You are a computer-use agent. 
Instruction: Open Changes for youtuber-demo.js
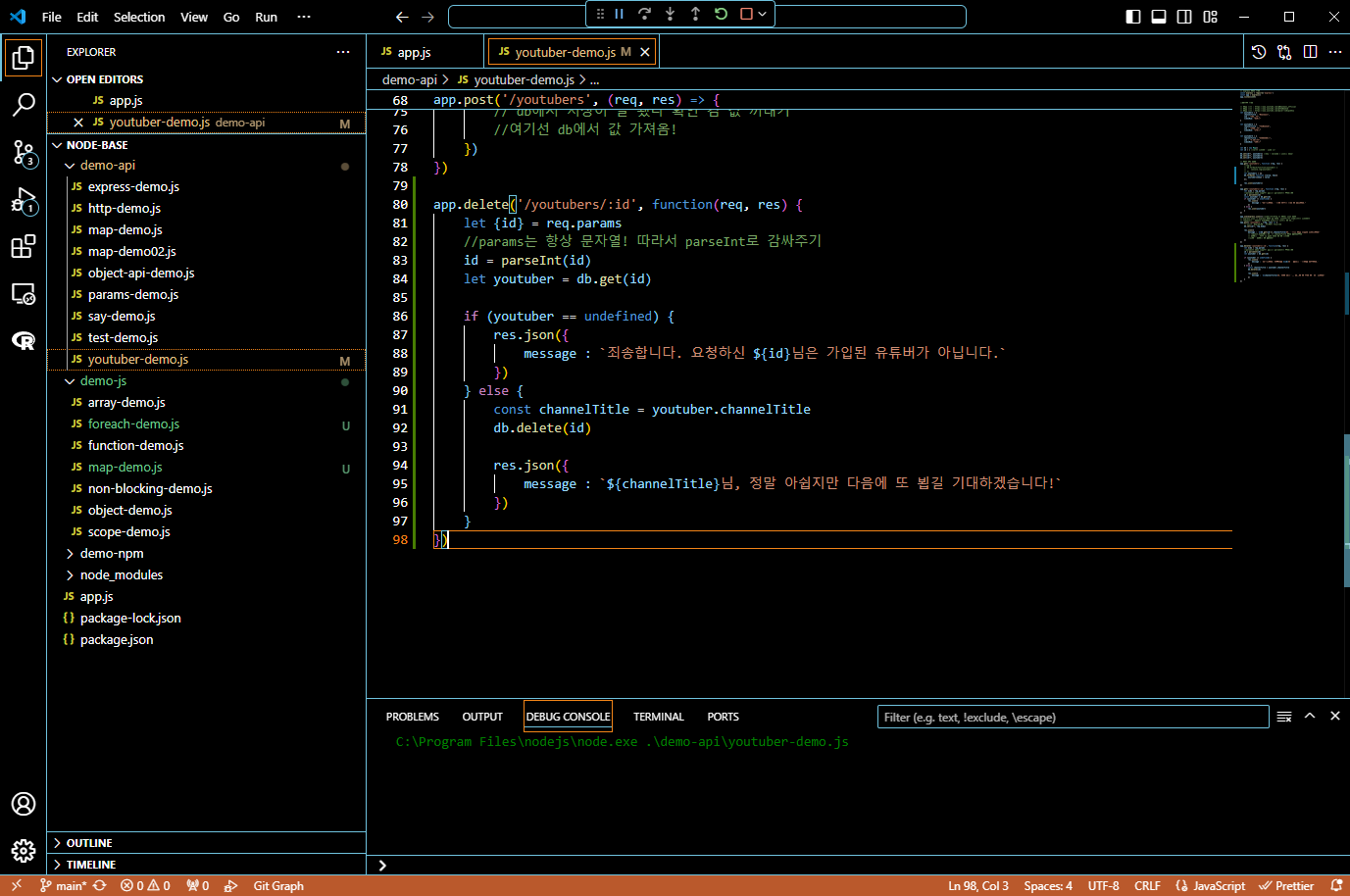click(1284, 52)
